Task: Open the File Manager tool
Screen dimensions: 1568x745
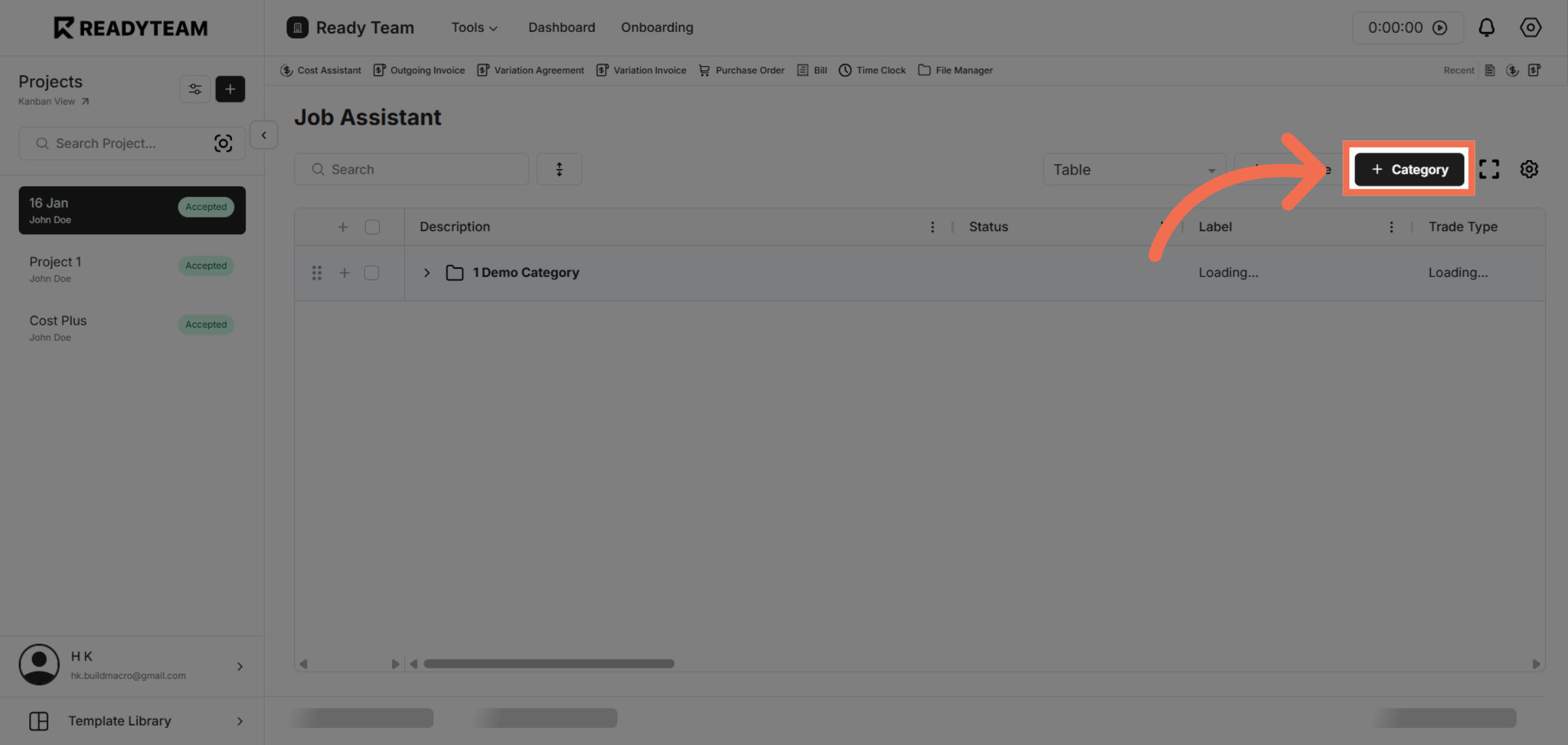Action: point(955,70)
